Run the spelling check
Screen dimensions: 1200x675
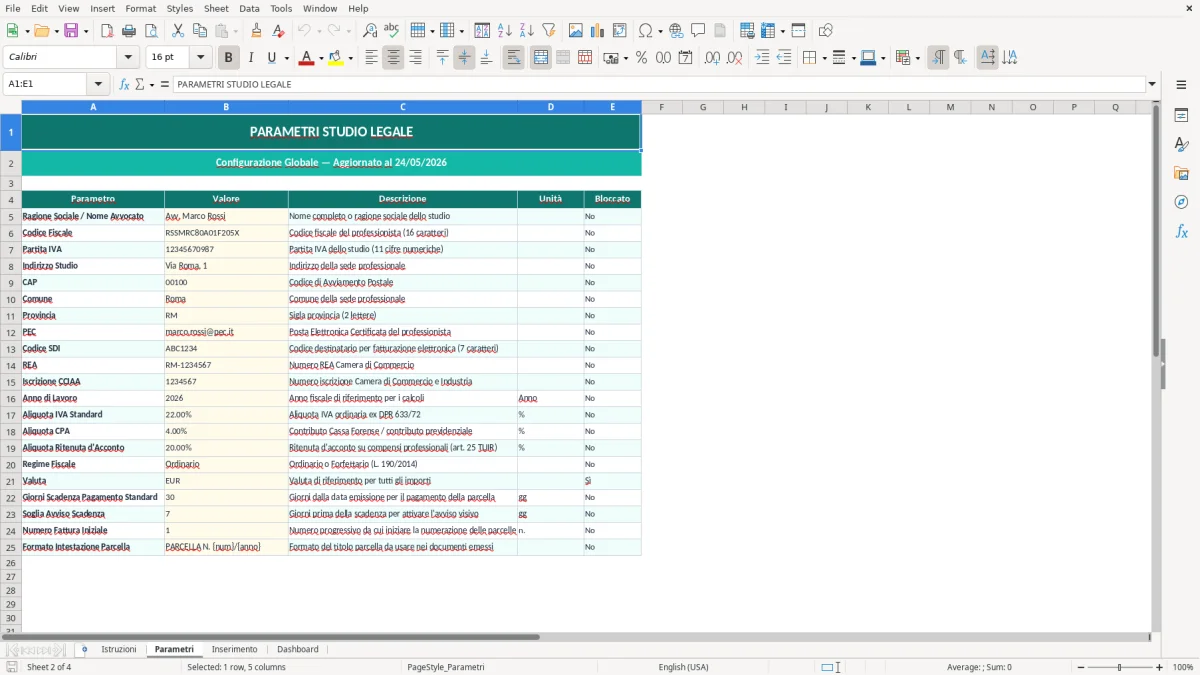(391, 31)
